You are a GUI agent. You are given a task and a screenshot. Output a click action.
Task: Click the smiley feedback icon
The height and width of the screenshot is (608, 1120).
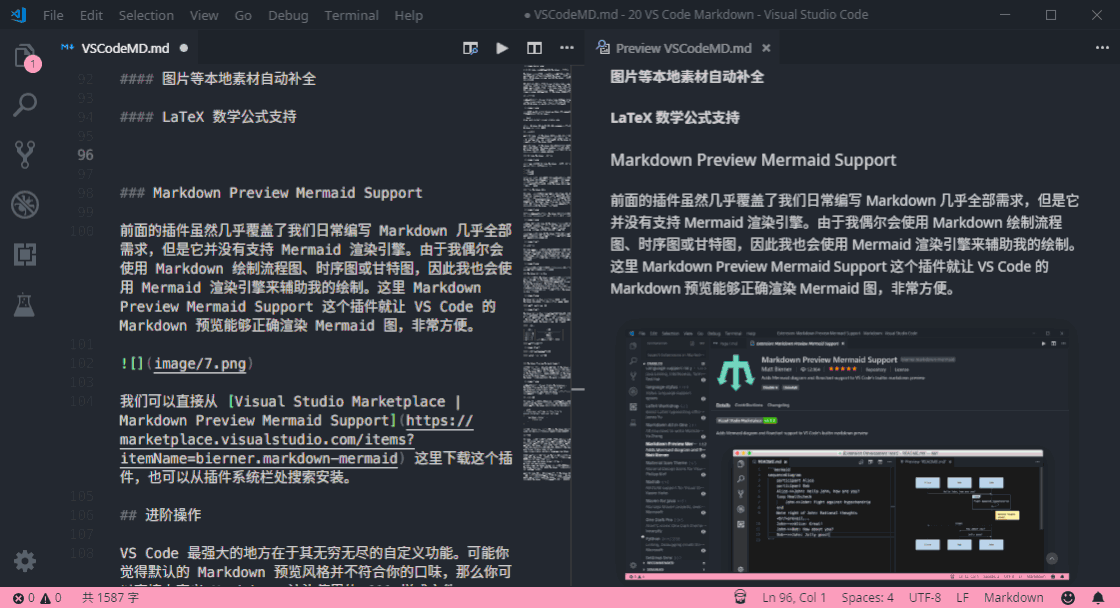point(1068,598)
